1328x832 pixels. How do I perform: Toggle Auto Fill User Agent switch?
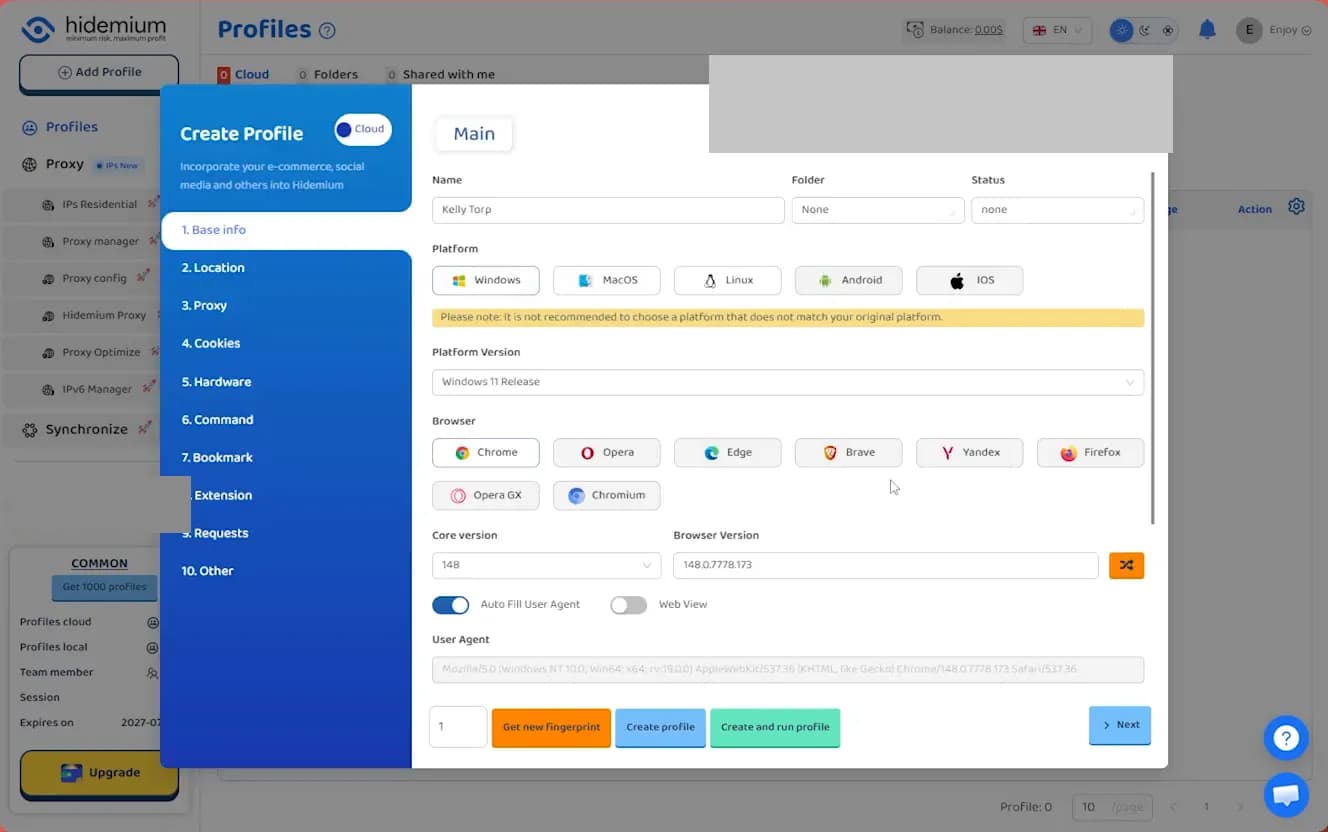451,605
